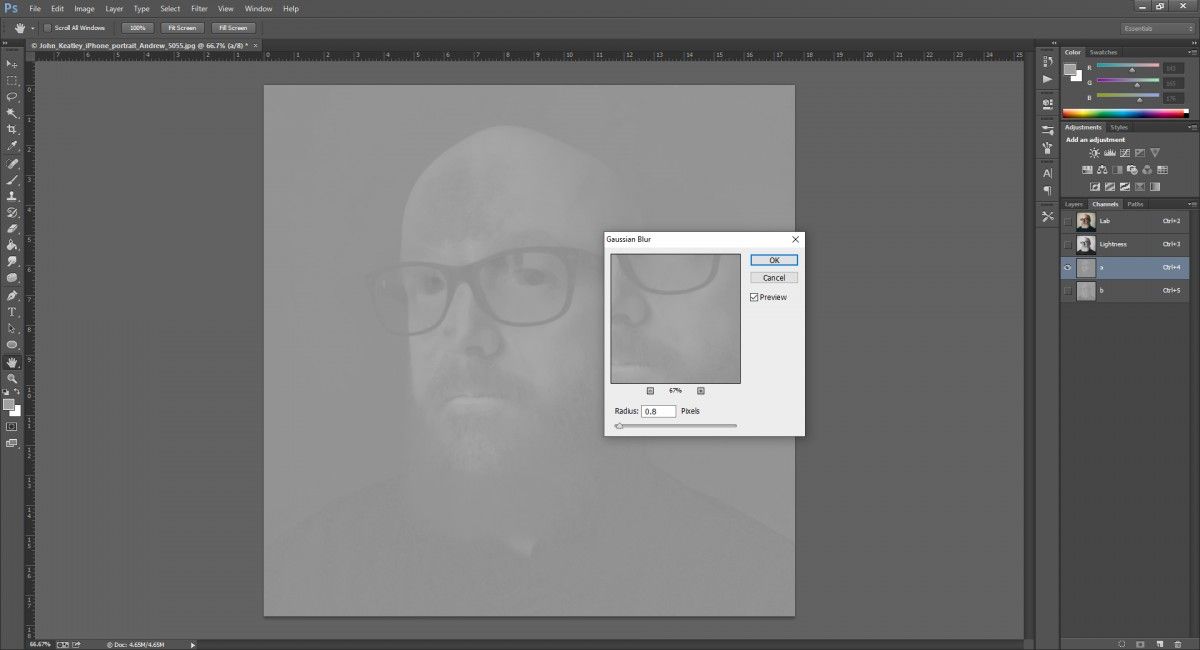This screenshot has height=650, width=1200.
Task: Hide the 'a' channel eye icon
Action: 1068,268
